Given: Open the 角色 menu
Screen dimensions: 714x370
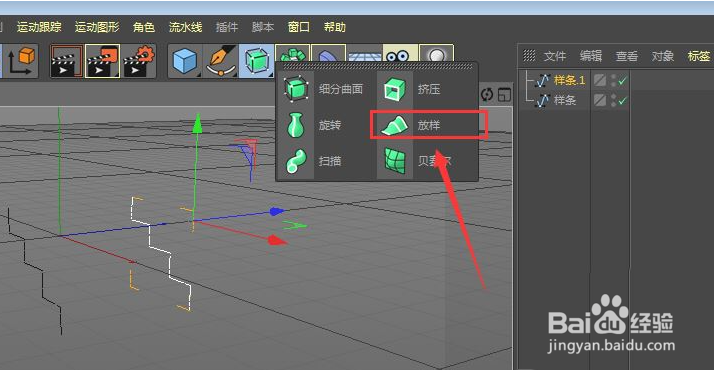Looking at the screenshot, I should tap(144, 27).
